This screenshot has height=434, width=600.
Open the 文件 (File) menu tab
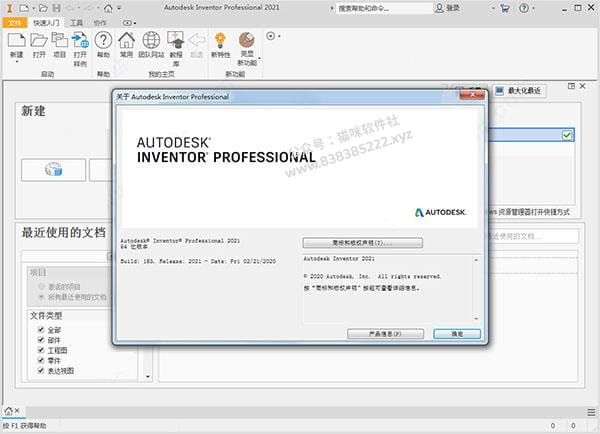15,23
